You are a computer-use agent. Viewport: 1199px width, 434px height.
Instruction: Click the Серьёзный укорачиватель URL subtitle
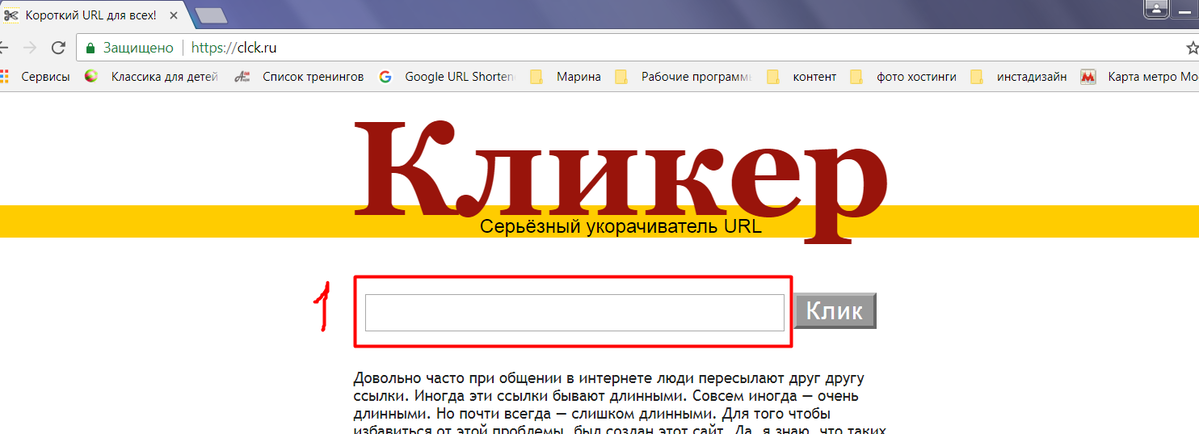point(621,227)
